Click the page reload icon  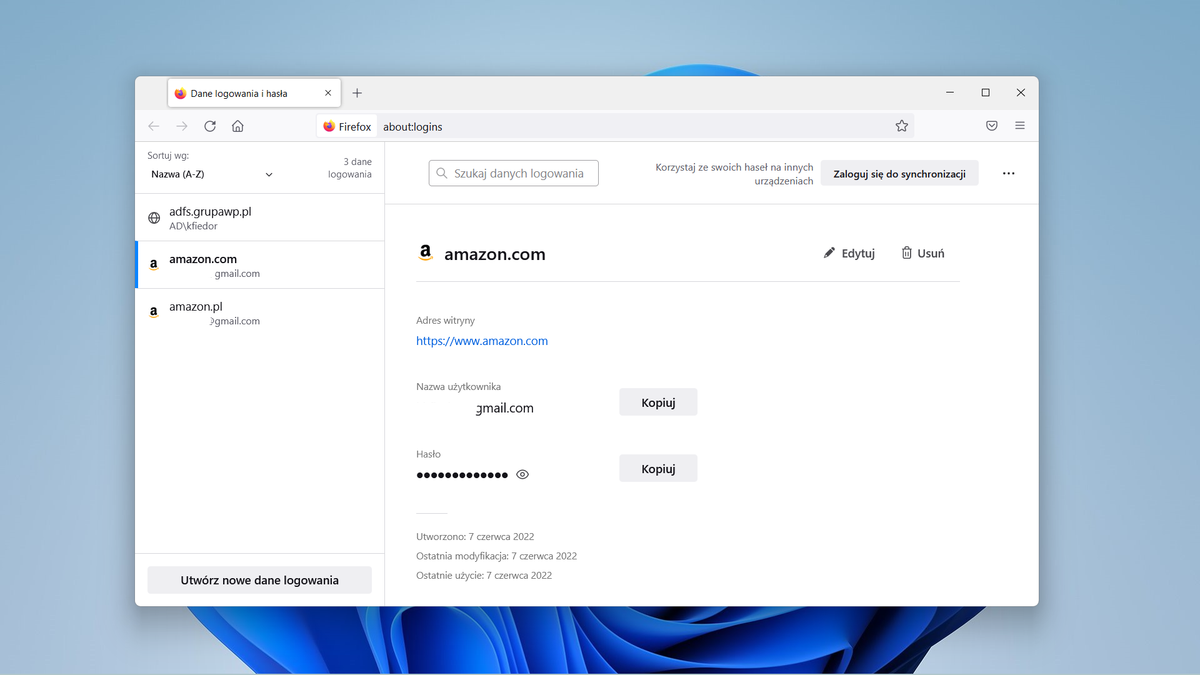(210, 126)
